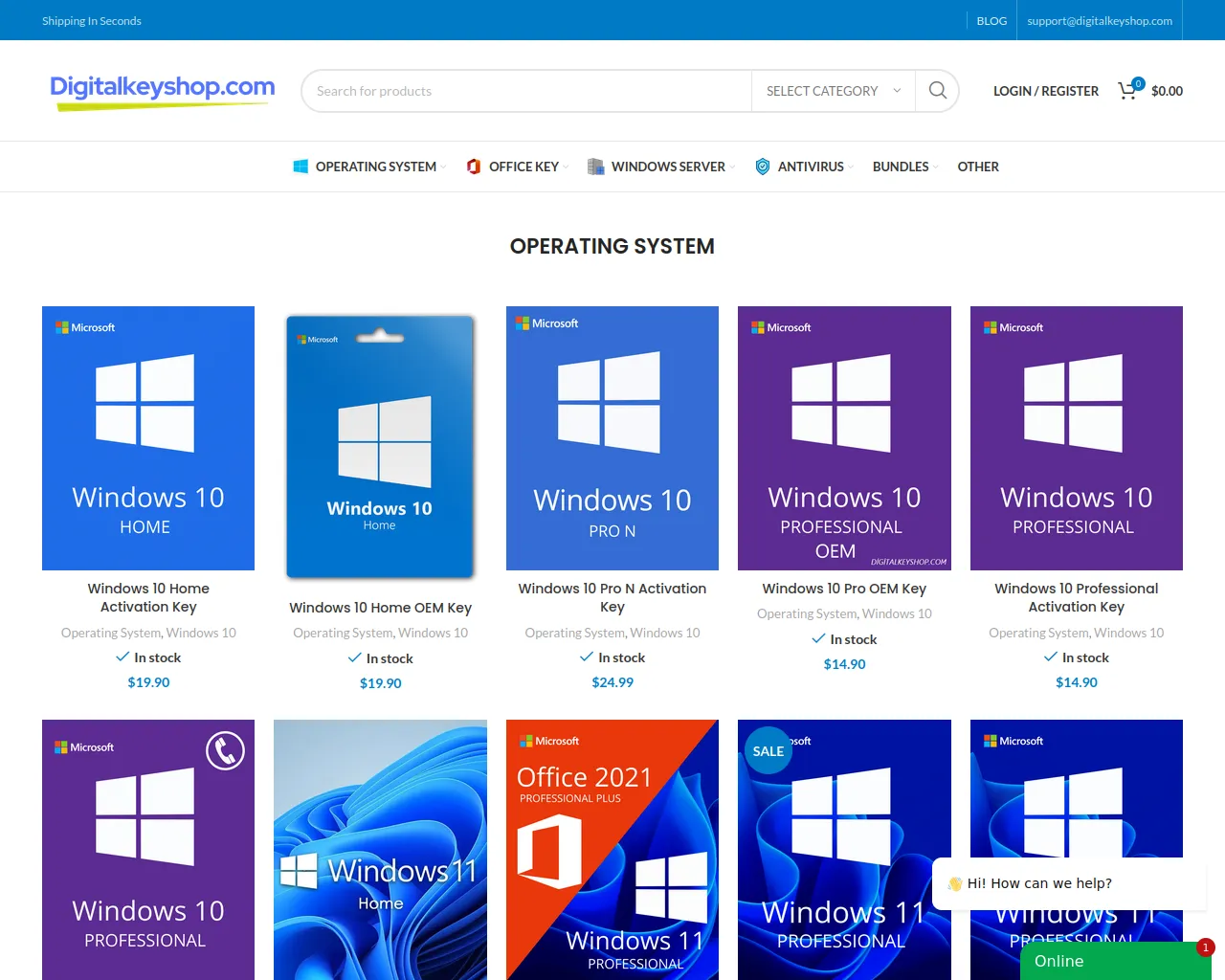Open Windows 10 Pro OEM Key title
The width and height of the screenshot is (1225, 980).
click(x=844, y=589)
